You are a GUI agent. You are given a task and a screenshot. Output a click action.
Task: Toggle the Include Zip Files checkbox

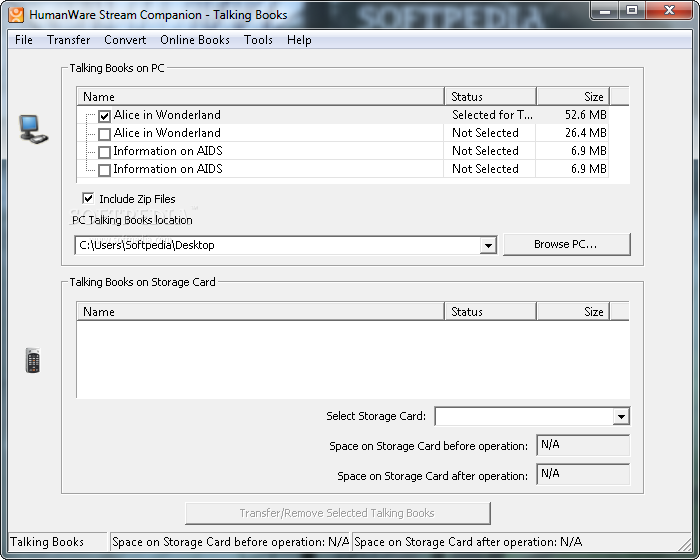point(88,198)
